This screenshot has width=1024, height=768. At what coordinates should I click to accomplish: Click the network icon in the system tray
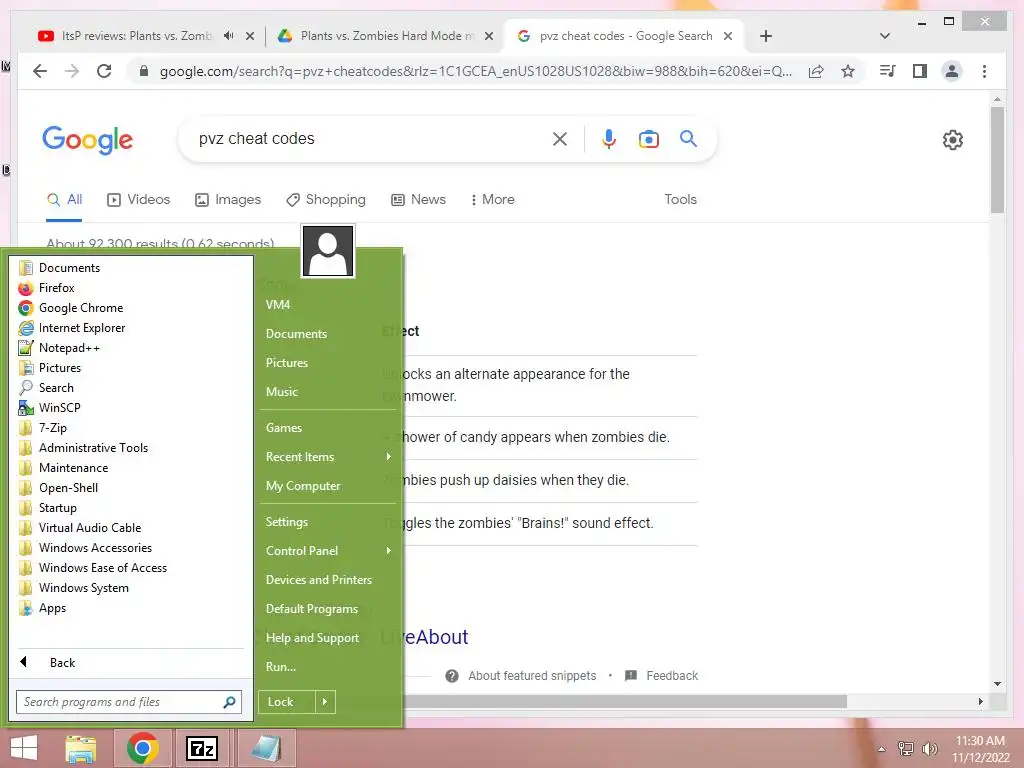(x=906, y=749)
